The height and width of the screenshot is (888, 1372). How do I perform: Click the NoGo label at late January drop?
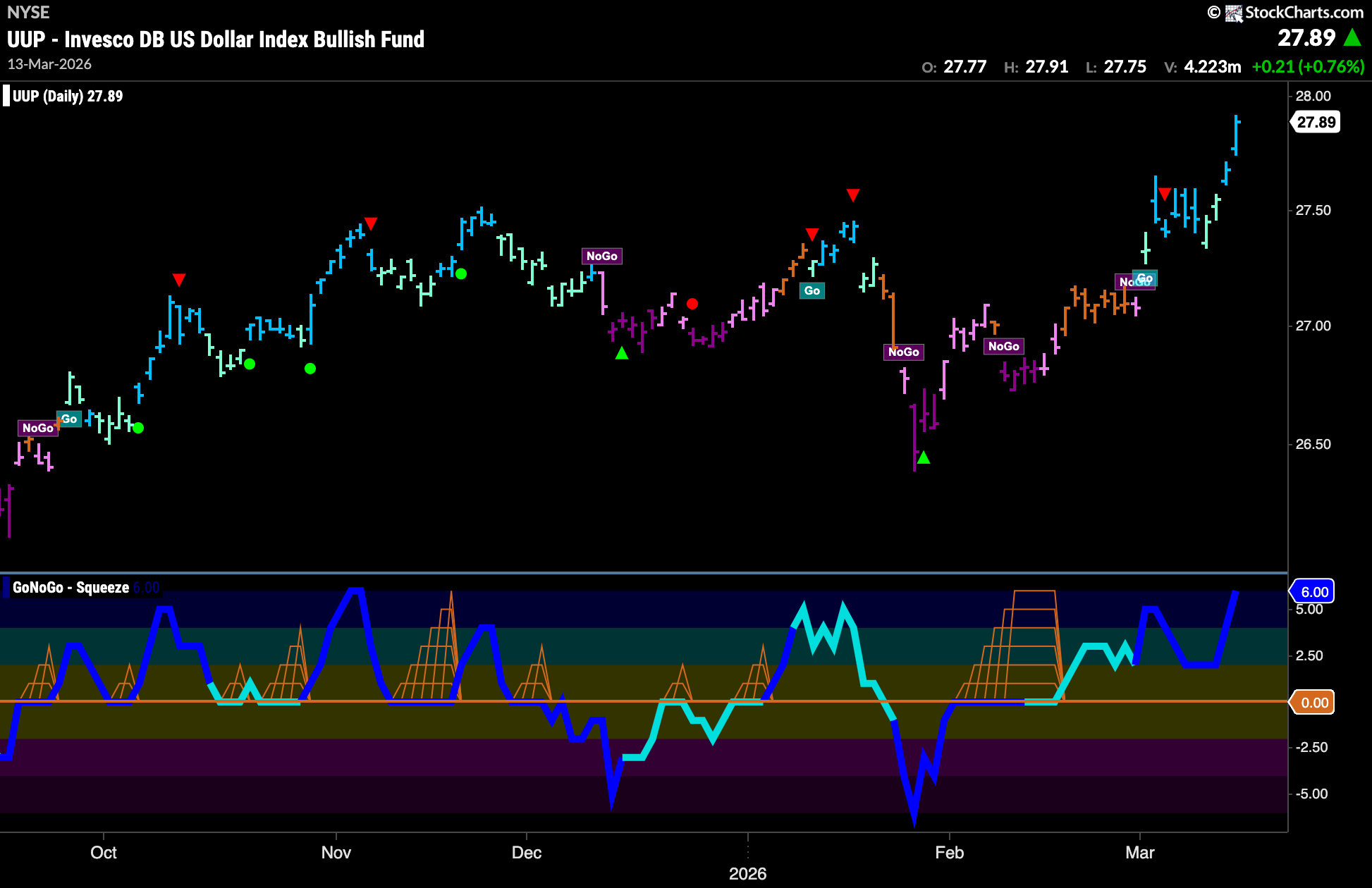coord(903,352)
